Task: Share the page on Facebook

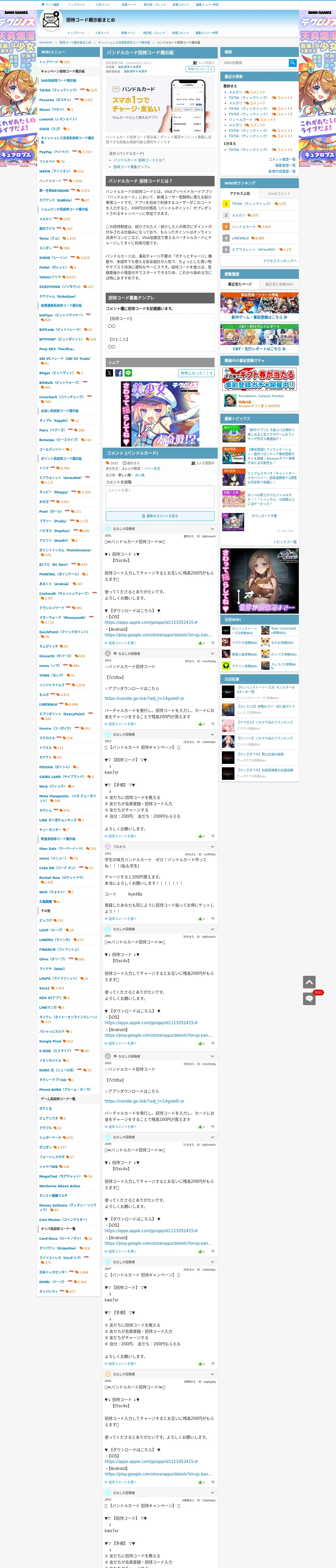Action: pos(119,373)
